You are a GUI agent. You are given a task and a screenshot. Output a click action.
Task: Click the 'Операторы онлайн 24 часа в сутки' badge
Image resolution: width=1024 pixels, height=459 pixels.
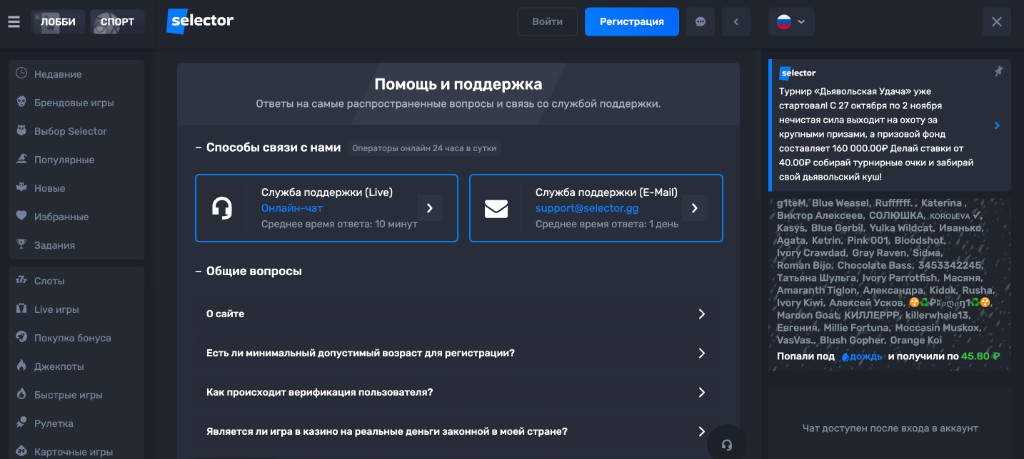click(424, 148)
